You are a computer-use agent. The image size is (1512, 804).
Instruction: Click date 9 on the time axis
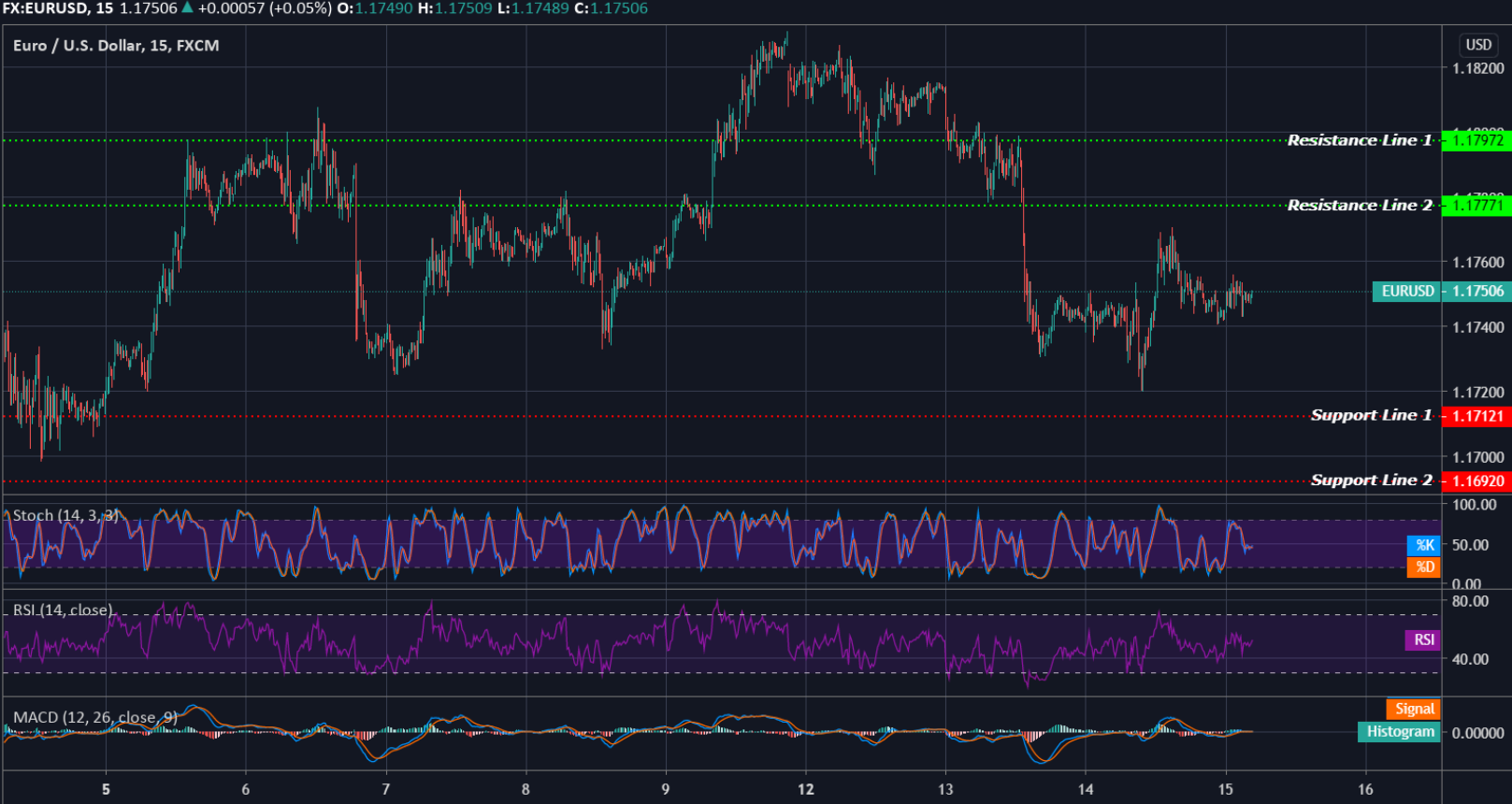click(666, 790)
